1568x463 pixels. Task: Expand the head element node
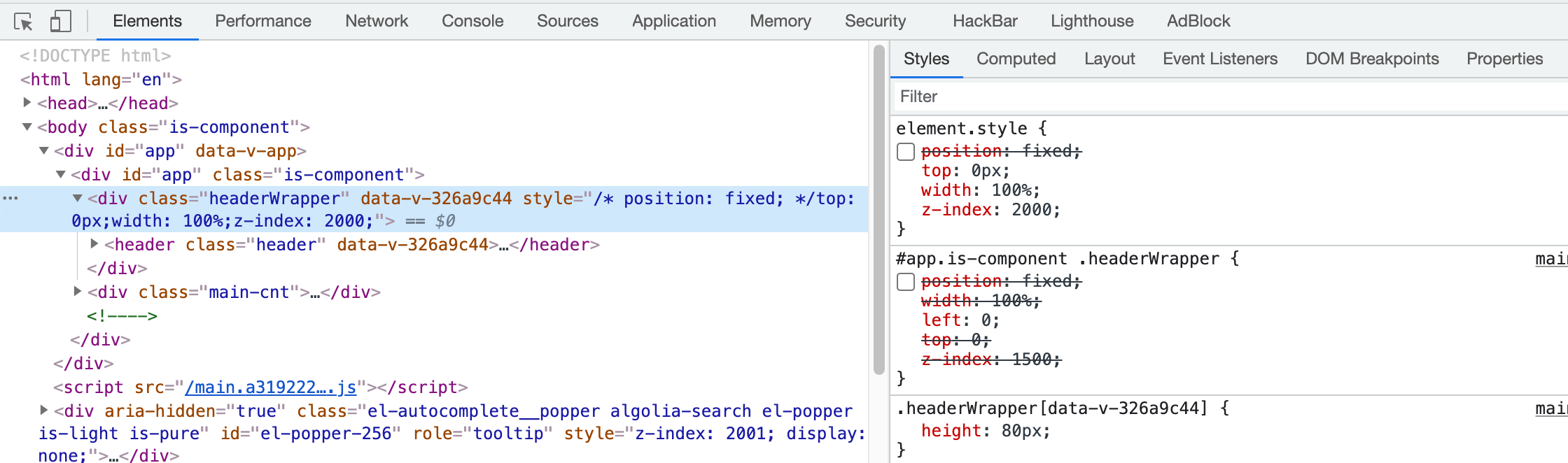(27, 103)
